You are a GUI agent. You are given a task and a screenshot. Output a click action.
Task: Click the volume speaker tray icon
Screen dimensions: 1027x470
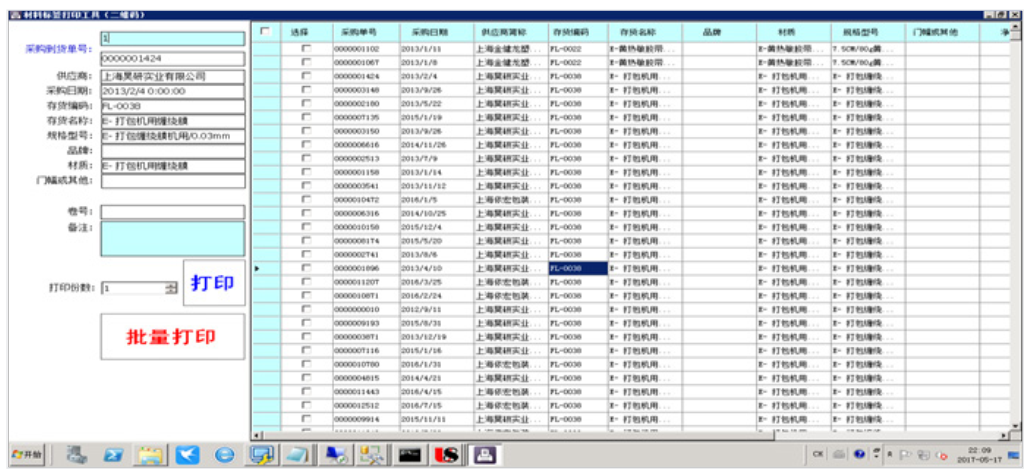pyautogui.click(x=942, y=454)
